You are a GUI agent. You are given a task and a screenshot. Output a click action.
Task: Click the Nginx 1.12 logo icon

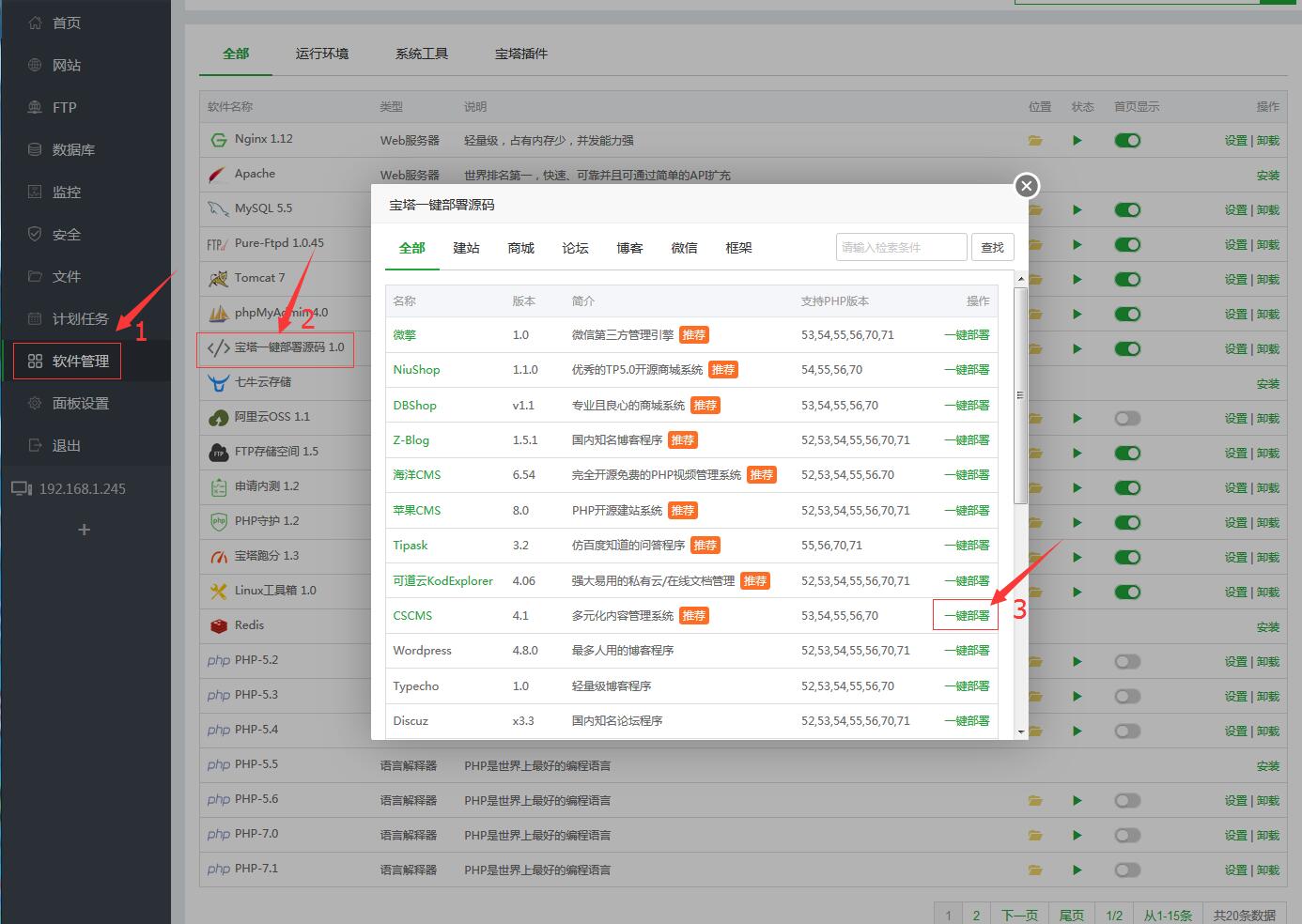(219, 140)
